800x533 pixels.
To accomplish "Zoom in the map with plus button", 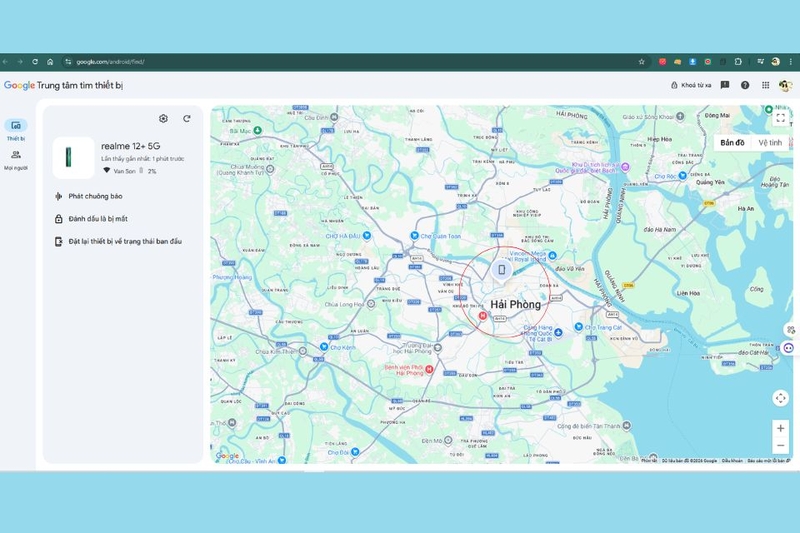I will tap(780, 428).
